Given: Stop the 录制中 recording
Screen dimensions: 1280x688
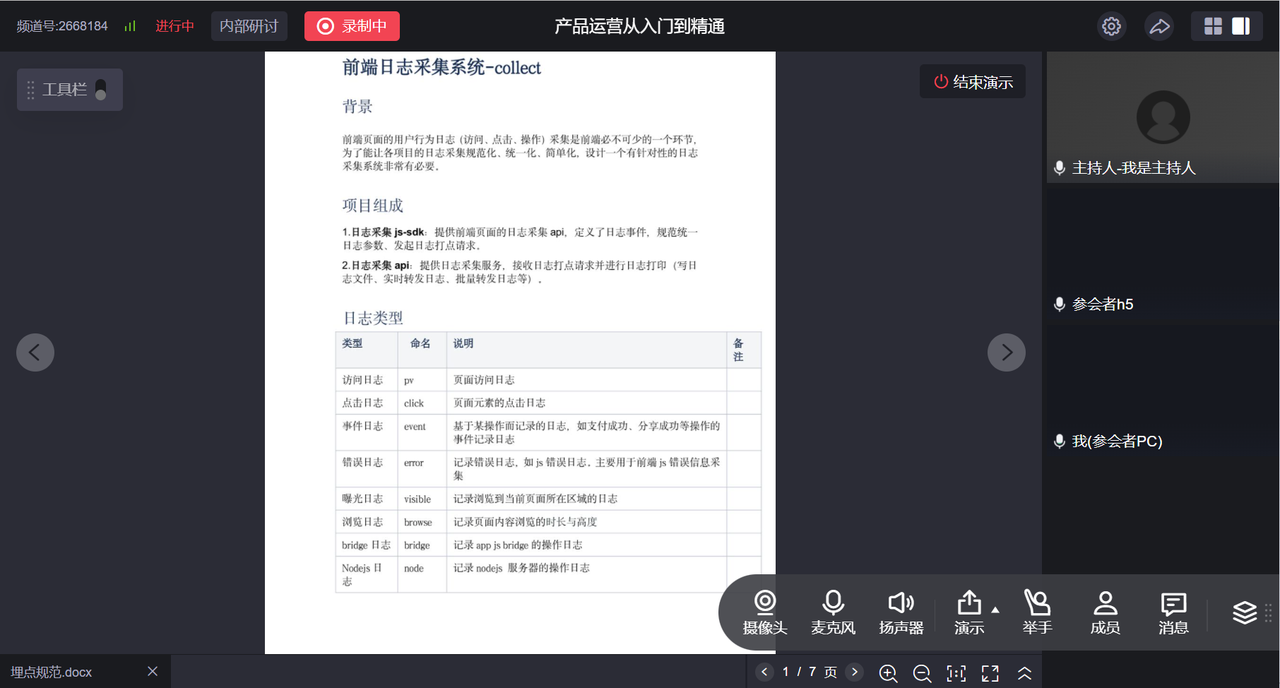Looking at the screenshot, I should (352, 26).
